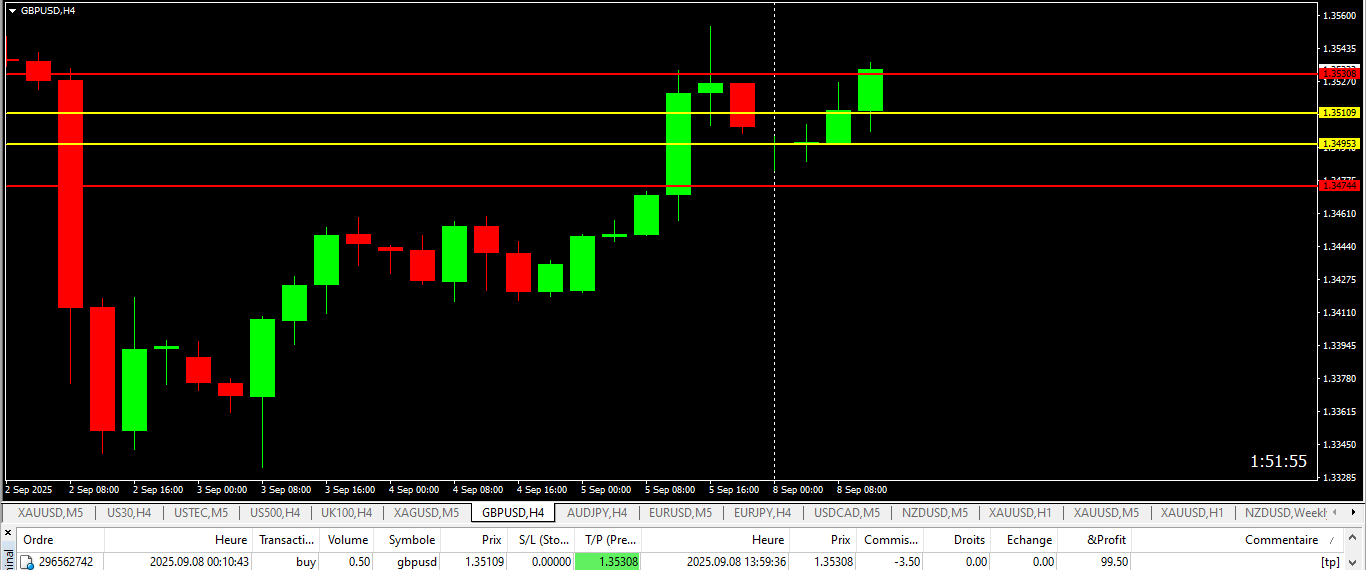Viewport: 1366px width, 570px height.
Task: Click the yellow 1.34953 price label
Action: (1340, 144)
